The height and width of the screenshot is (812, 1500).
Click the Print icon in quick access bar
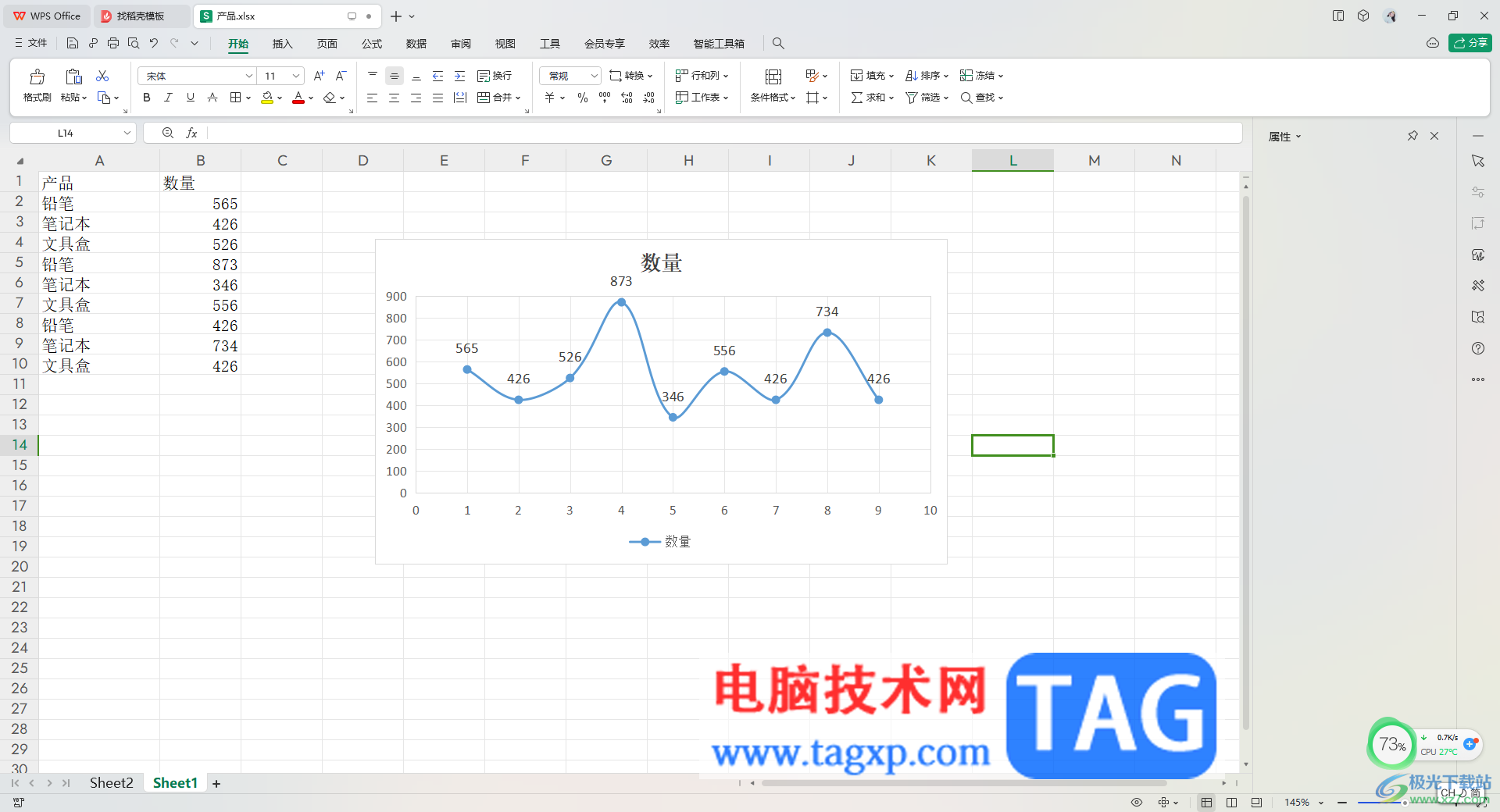tap(113, 44)
